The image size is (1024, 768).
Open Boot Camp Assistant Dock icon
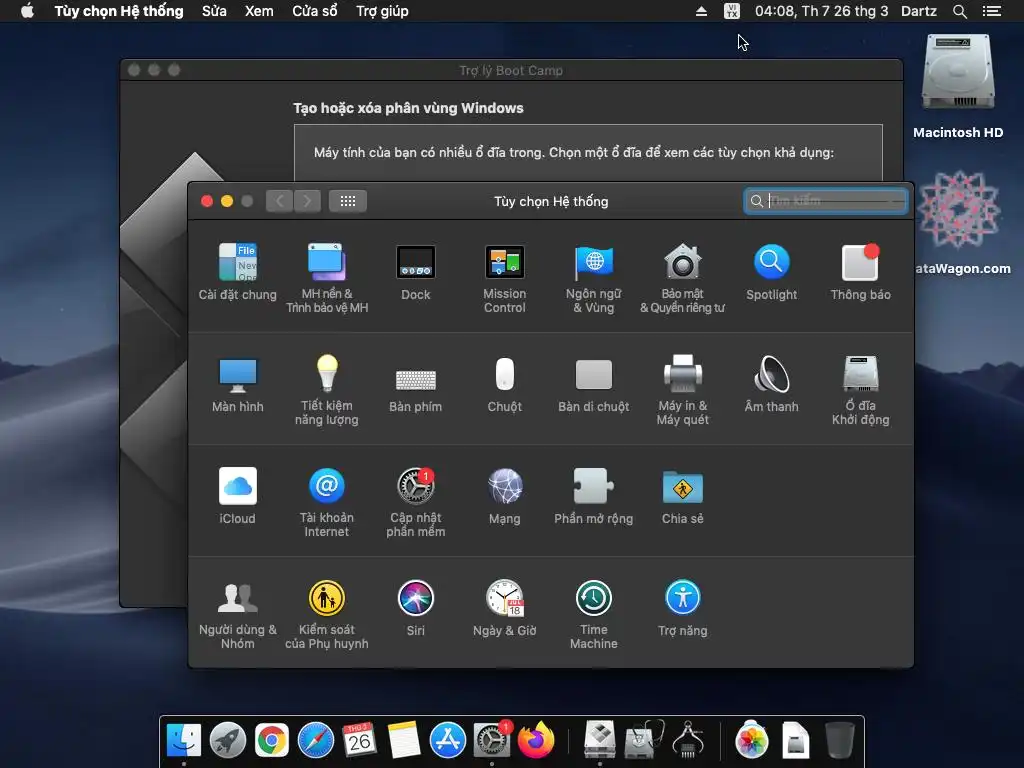[x=600, y=741]
